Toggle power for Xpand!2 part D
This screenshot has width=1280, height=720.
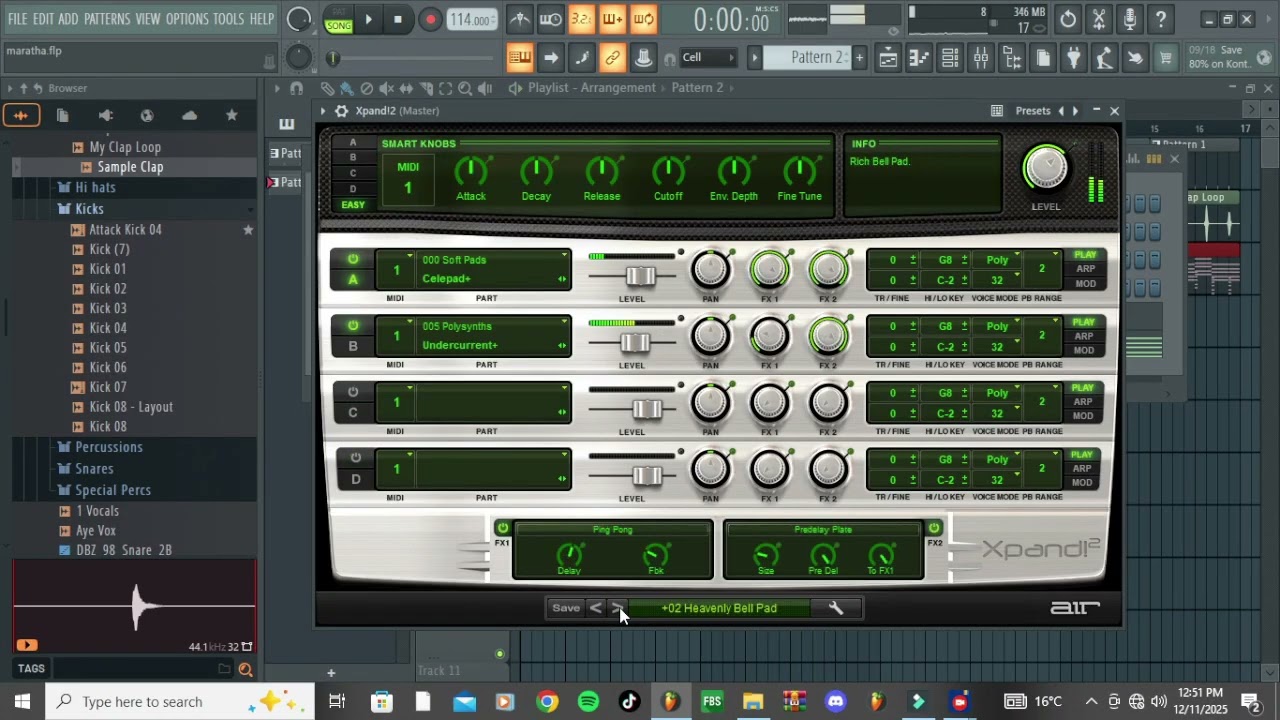click(355, 458)
